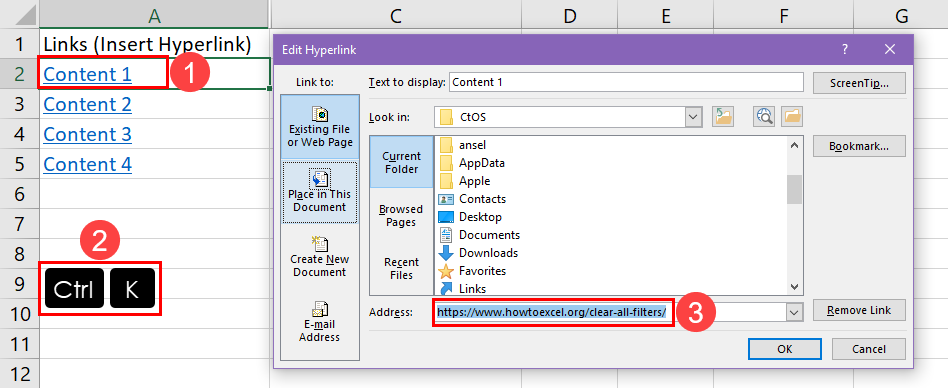
Task: Select row 1 header
Action: (19, 44)
